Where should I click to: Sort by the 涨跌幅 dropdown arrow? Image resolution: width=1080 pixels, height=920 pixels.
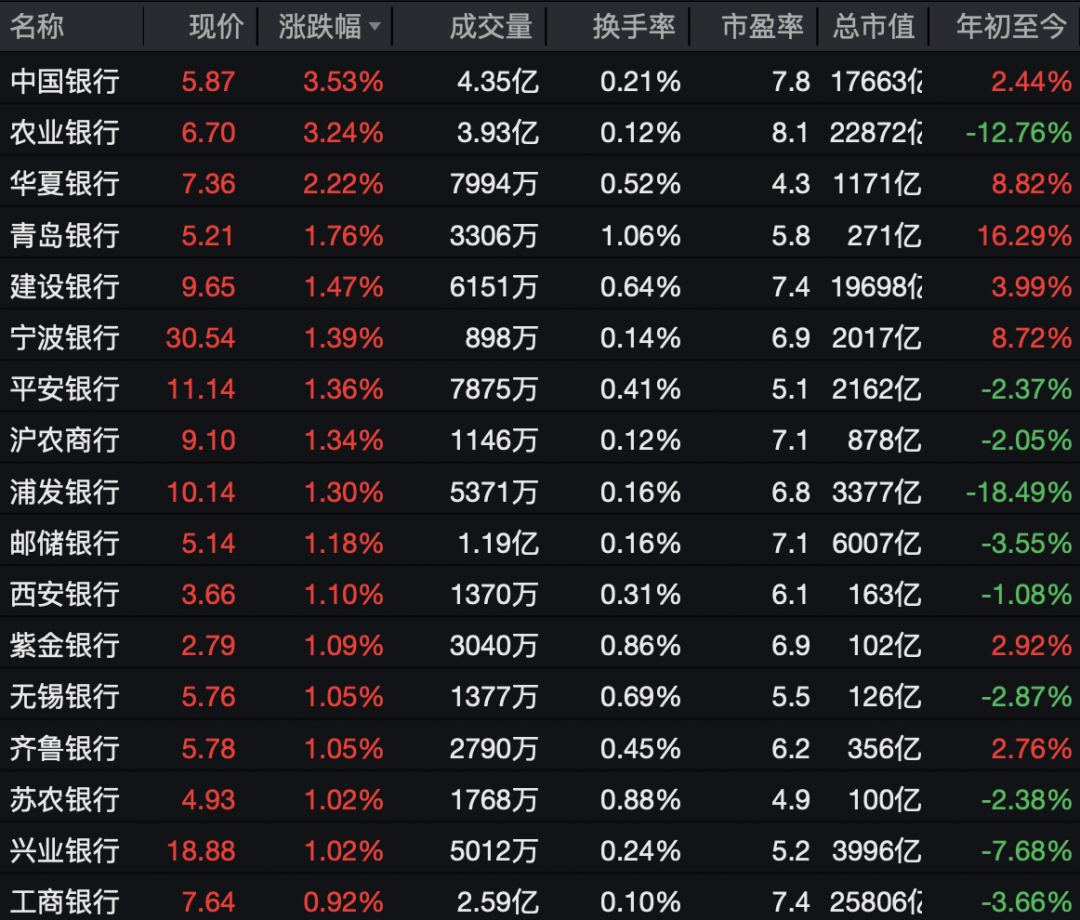coord(375,27)
